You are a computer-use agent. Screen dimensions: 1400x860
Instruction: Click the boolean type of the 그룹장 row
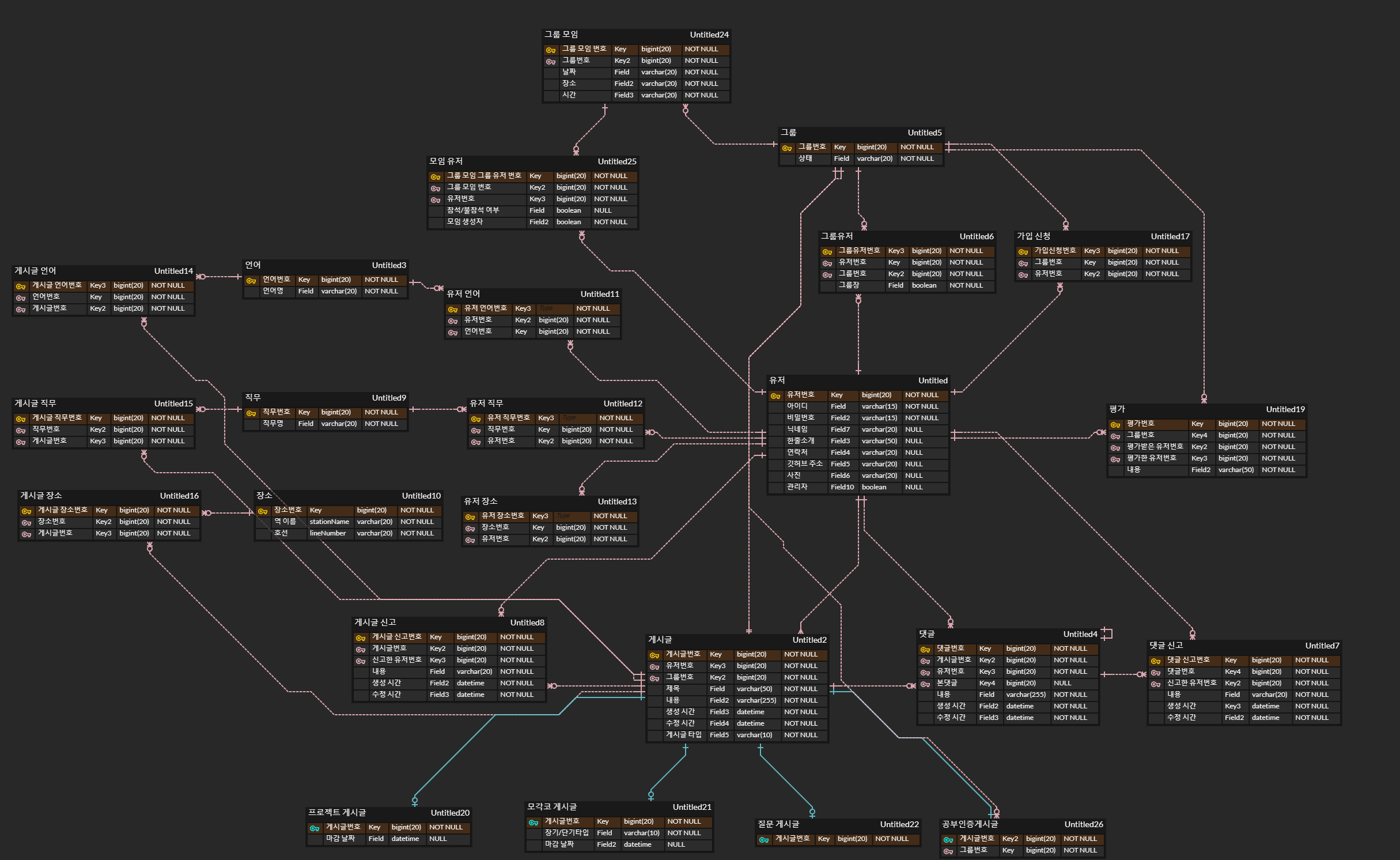click(x=924, y=285)
